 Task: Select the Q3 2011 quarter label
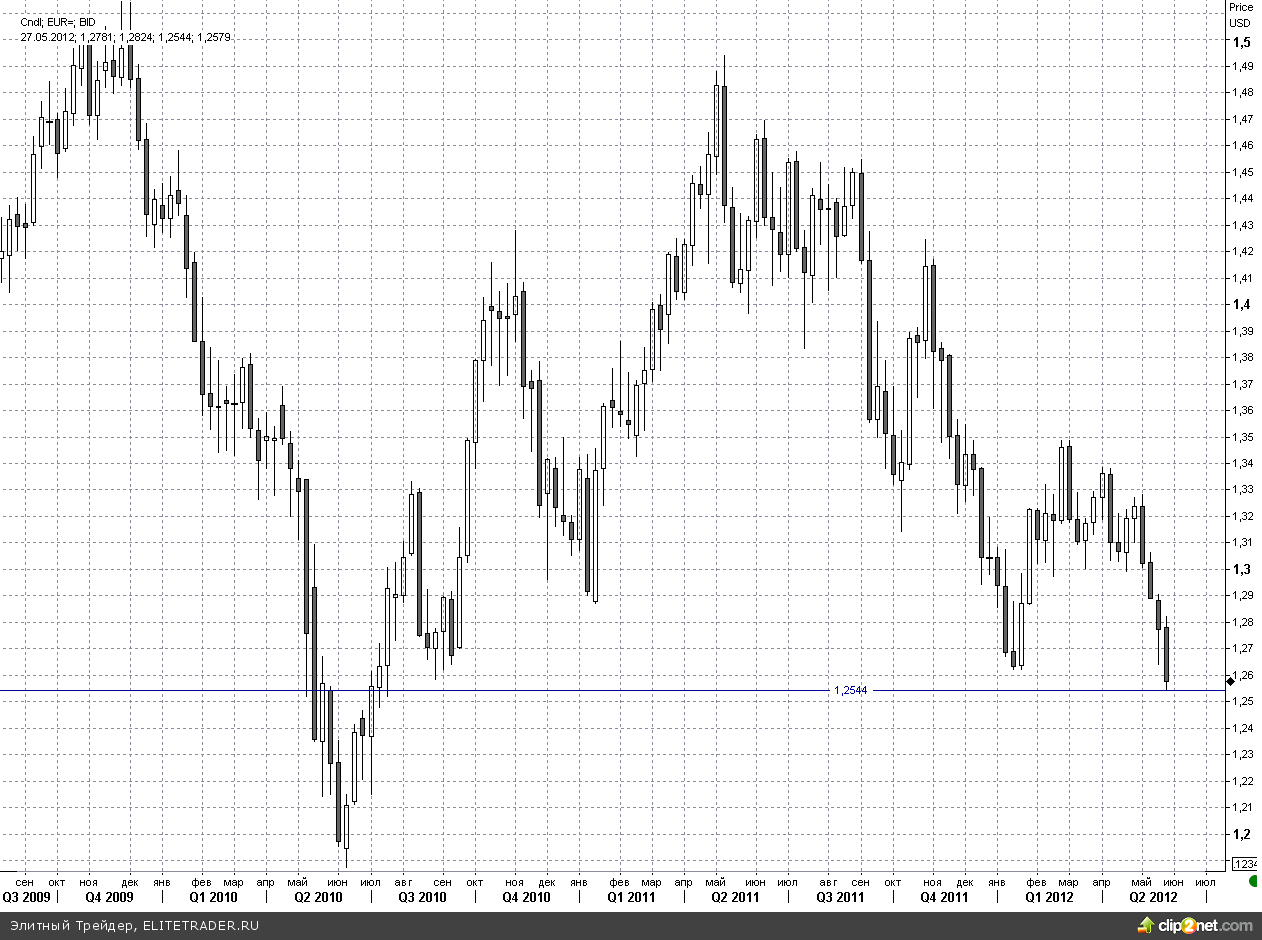840,898
